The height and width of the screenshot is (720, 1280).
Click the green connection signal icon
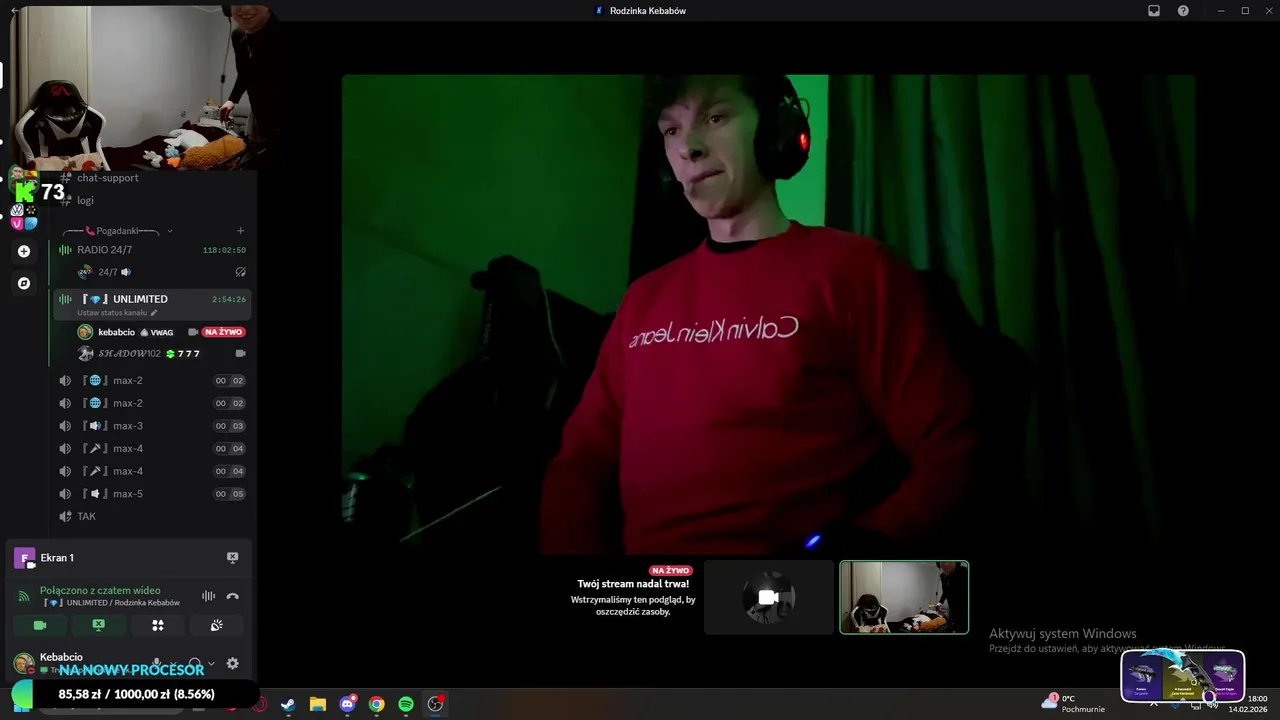click(23, 596)
